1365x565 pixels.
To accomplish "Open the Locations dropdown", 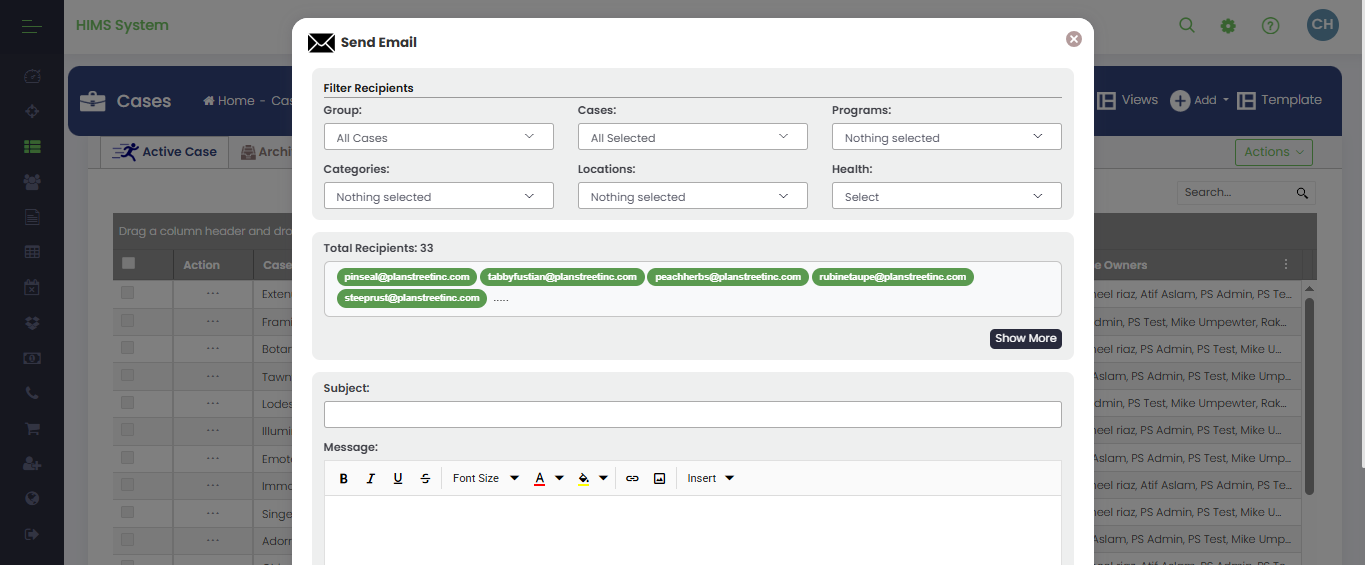I will coord(692,196).
